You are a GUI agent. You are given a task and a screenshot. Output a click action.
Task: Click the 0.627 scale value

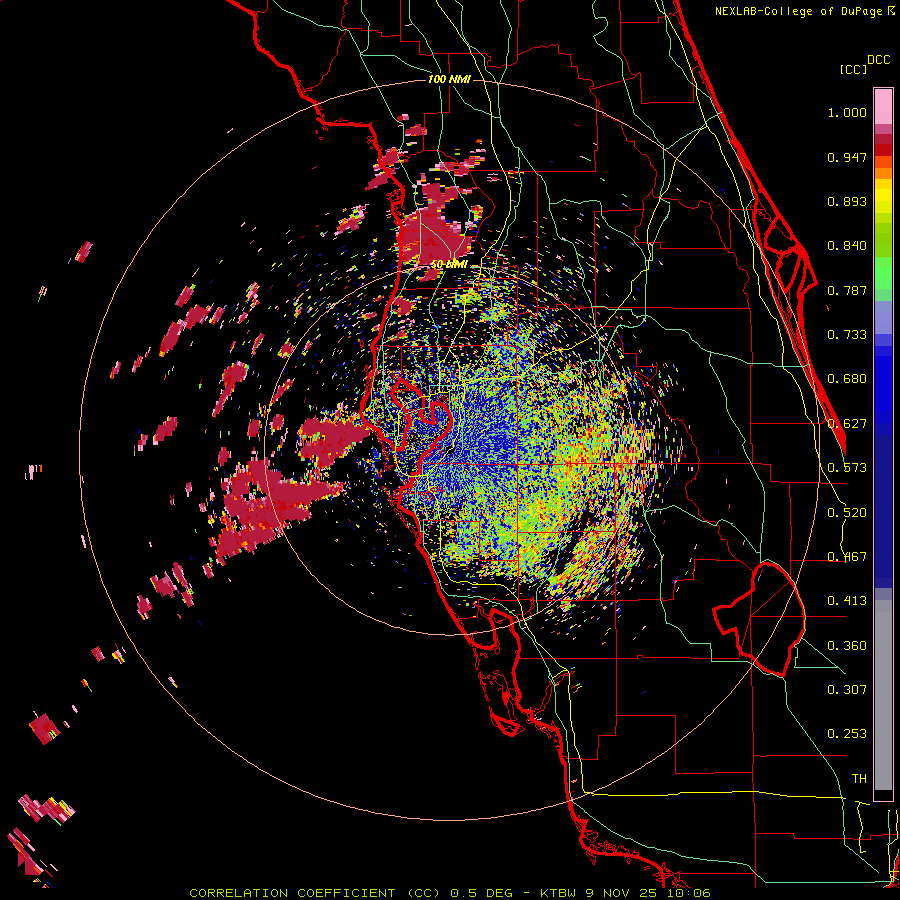point(847,424)
